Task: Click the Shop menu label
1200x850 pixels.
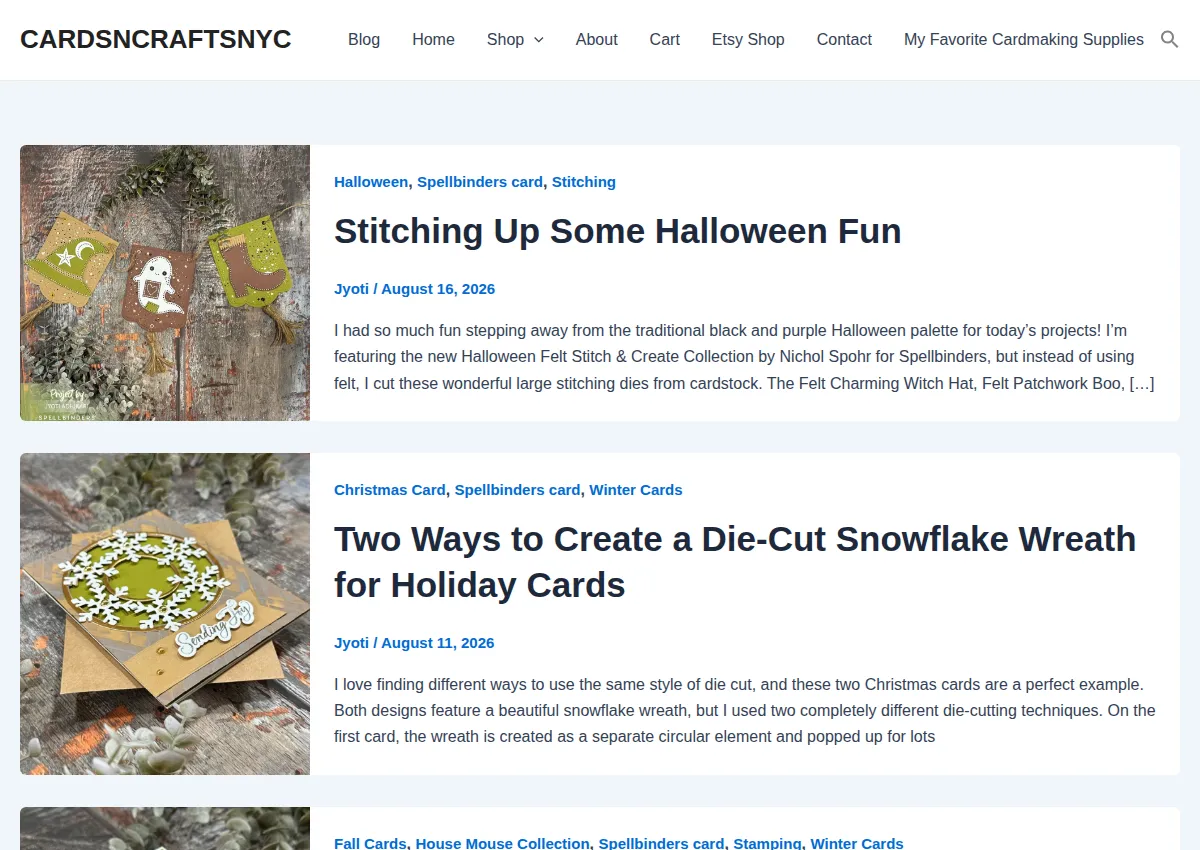Action: pyautogui.click(x=505, y=40)
